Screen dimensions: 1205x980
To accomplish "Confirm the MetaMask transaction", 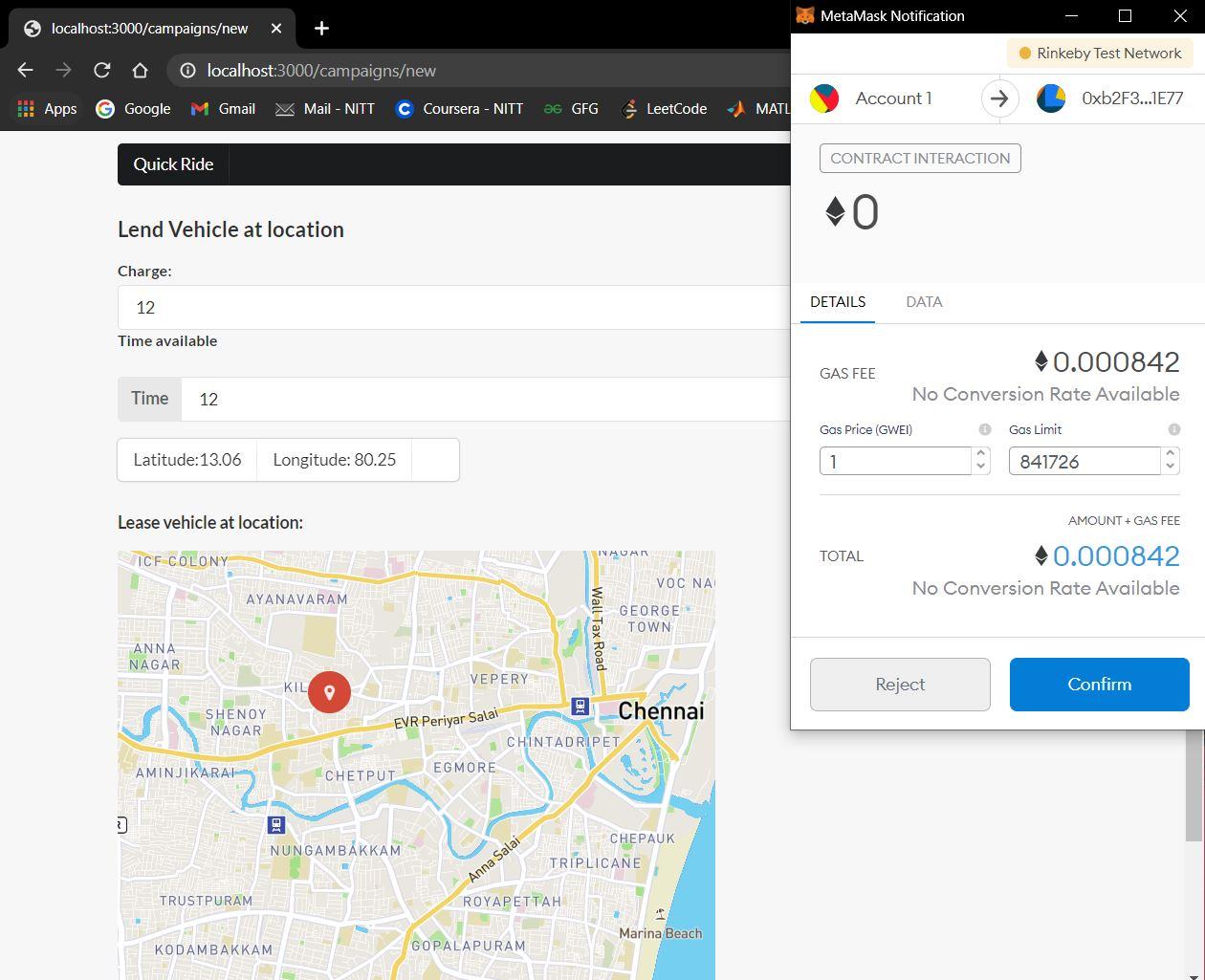I will (x=1100, y=685).
